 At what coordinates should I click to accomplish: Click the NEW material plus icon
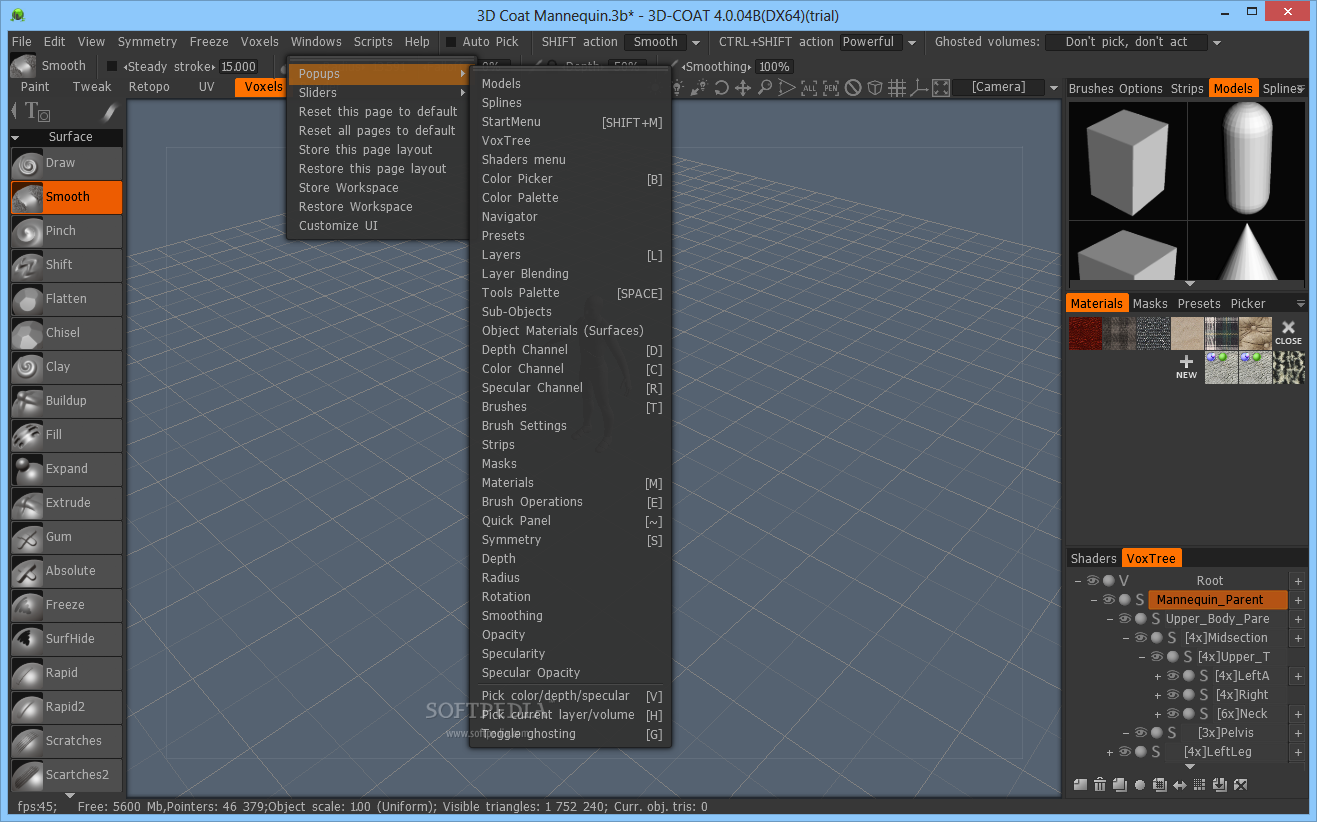click(x=1186, y=367)
